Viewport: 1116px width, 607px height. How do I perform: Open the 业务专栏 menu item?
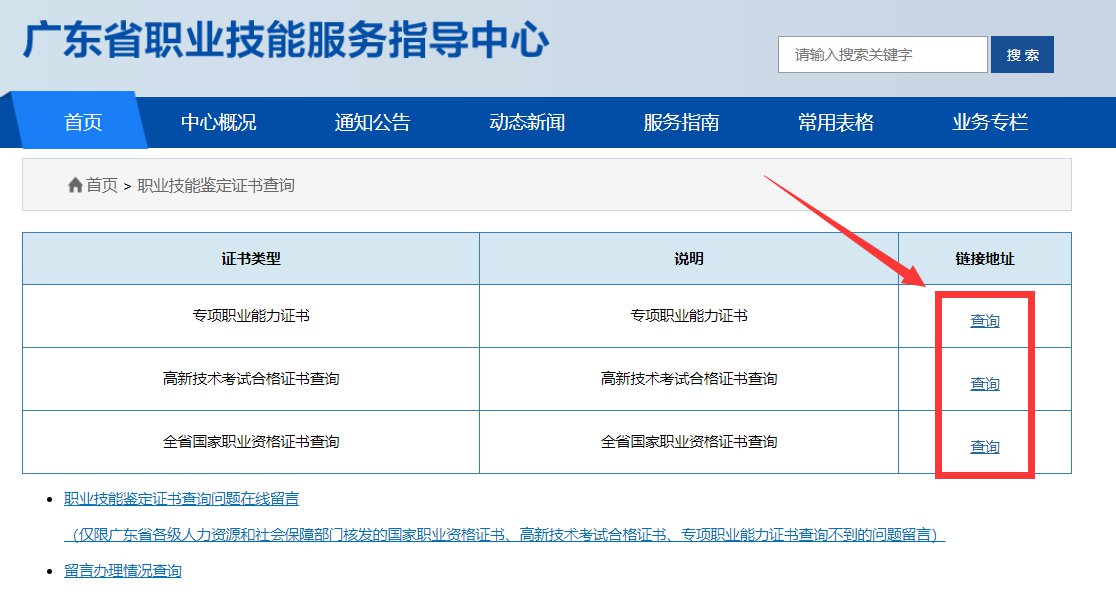(x=990, y=122)
